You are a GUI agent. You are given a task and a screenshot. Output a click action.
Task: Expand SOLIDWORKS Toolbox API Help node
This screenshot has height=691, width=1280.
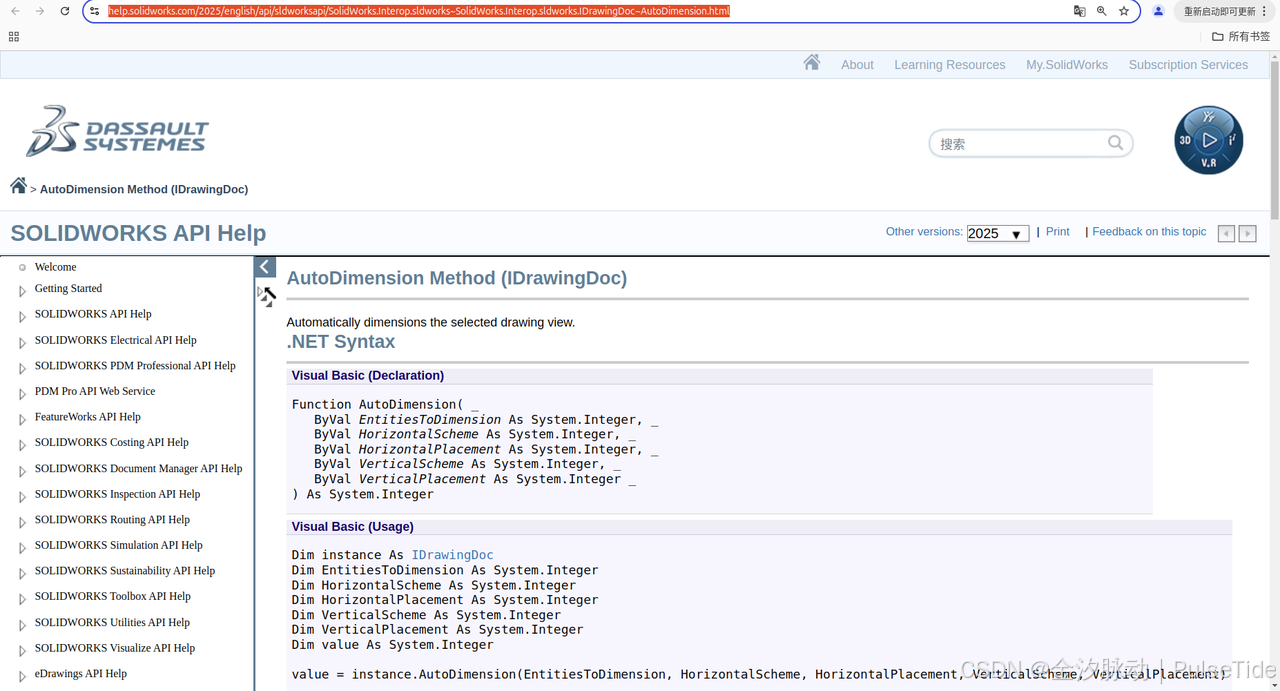click(x=22, y=599)
